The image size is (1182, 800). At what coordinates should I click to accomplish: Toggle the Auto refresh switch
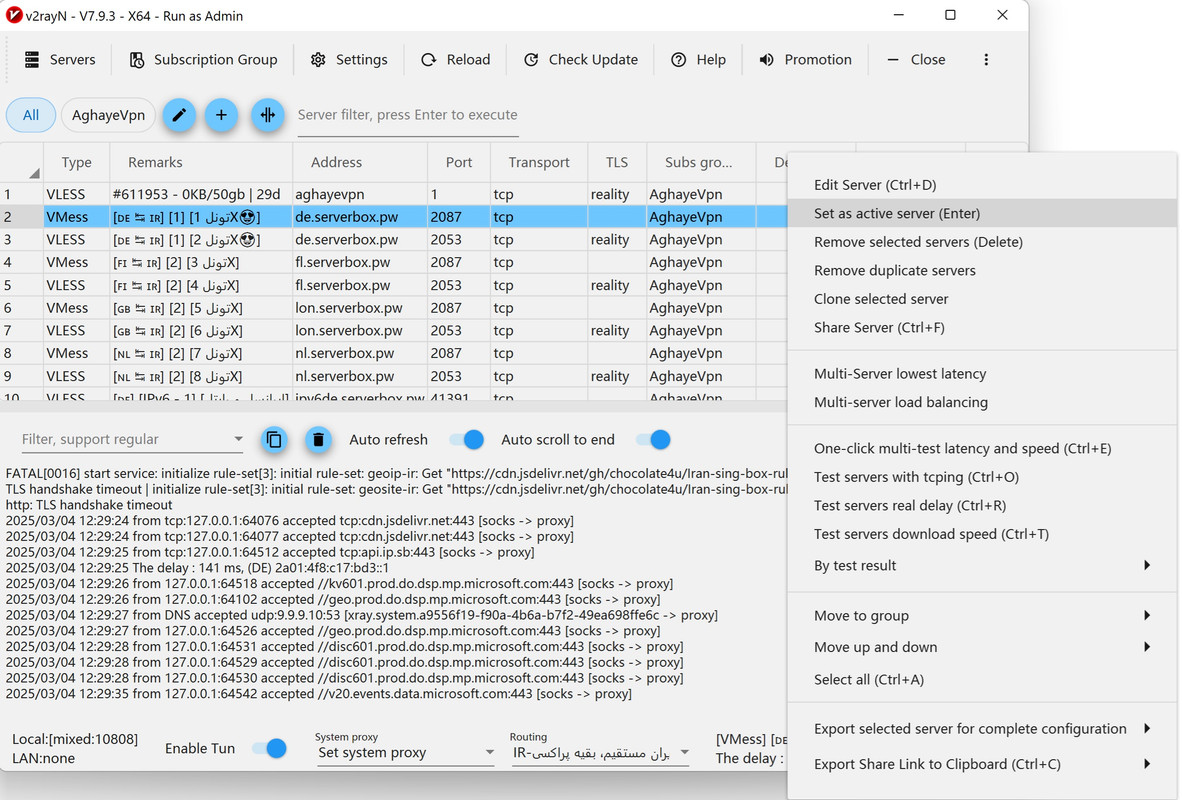point(467,440)
